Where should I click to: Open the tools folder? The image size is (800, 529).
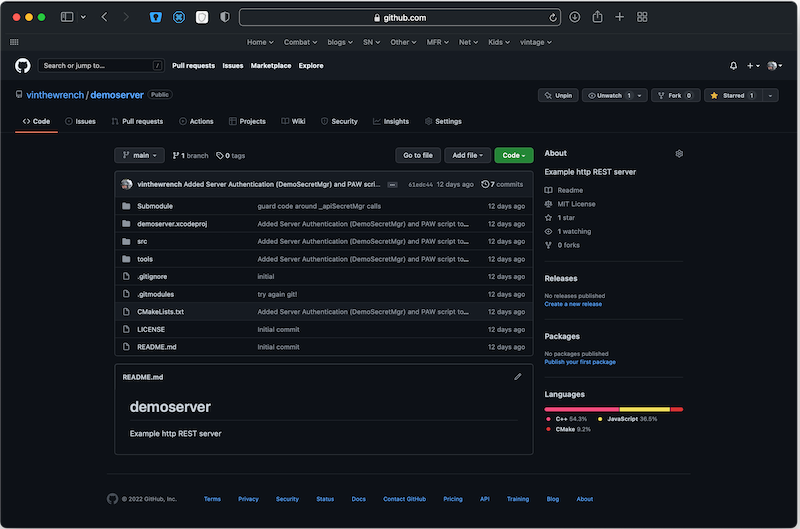pos(145,259)
